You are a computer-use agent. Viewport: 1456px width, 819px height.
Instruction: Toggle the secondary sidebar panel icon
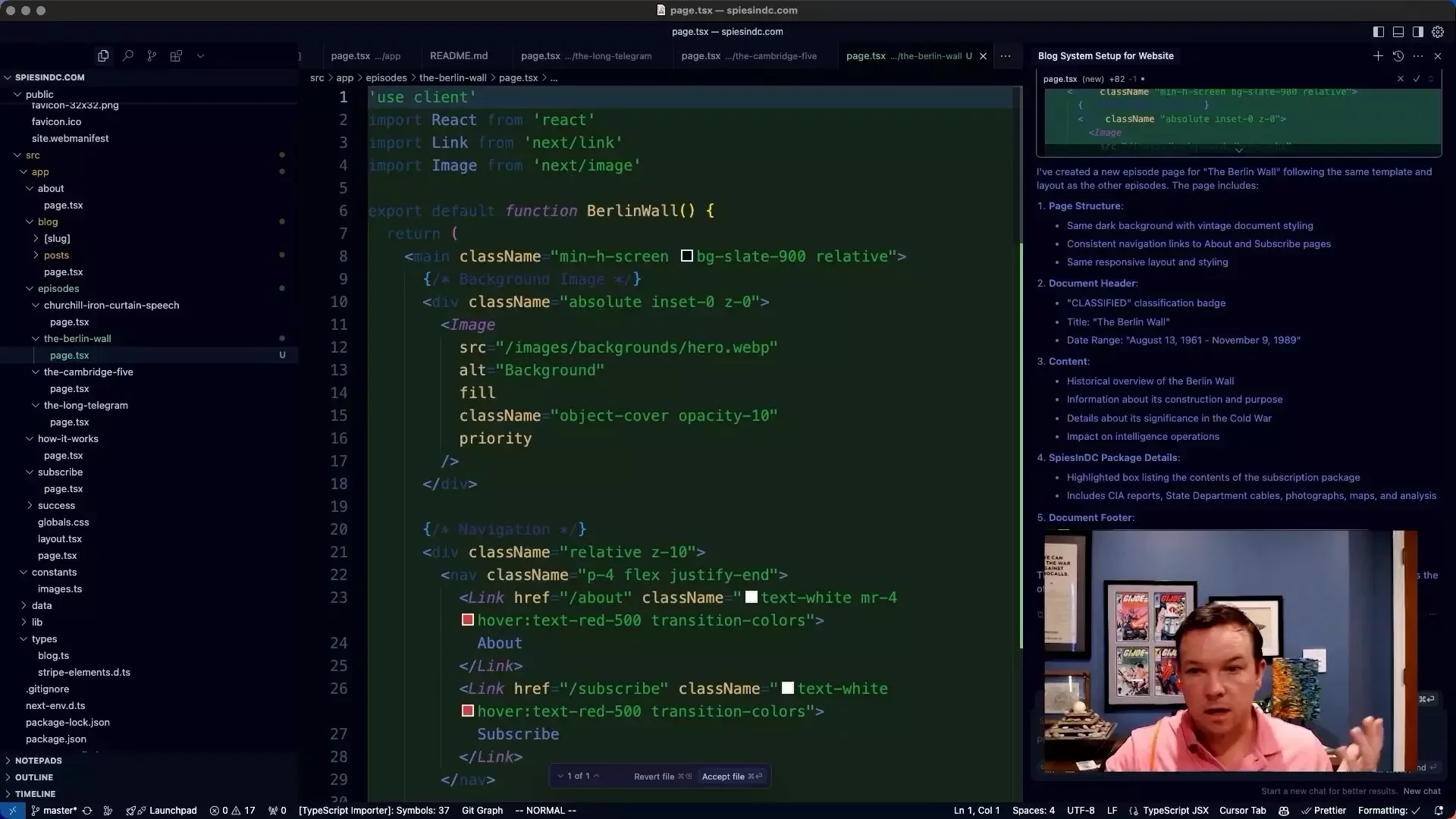click(1417, 32)
